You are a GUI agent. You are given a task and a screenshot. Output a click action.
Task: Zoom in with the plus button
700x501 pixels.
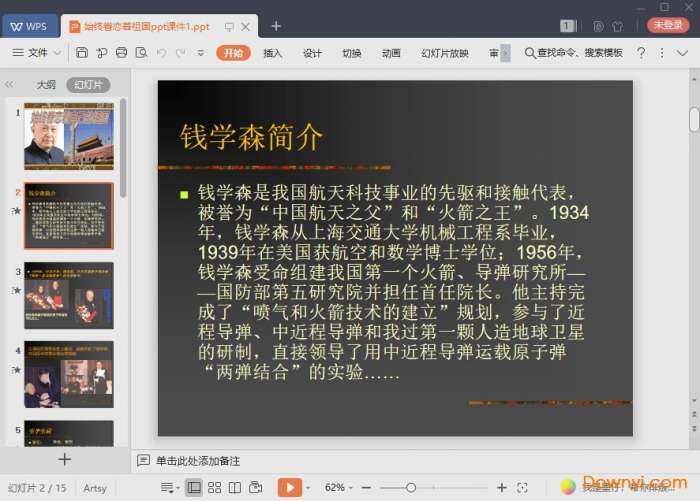[502, 488]
